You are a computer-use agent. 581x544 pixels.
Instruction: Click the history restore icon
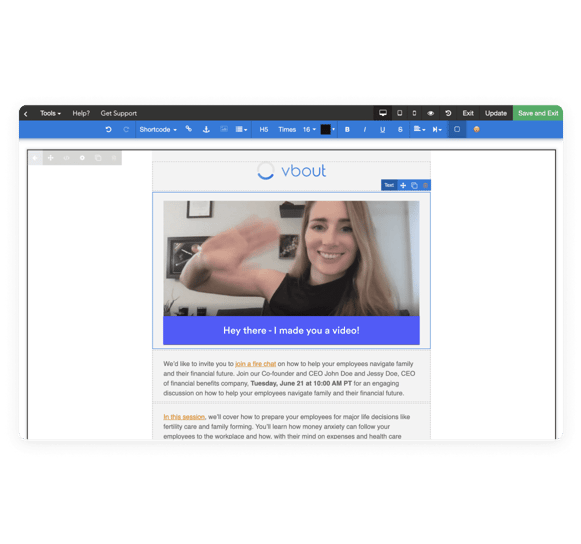click(448, 113)
